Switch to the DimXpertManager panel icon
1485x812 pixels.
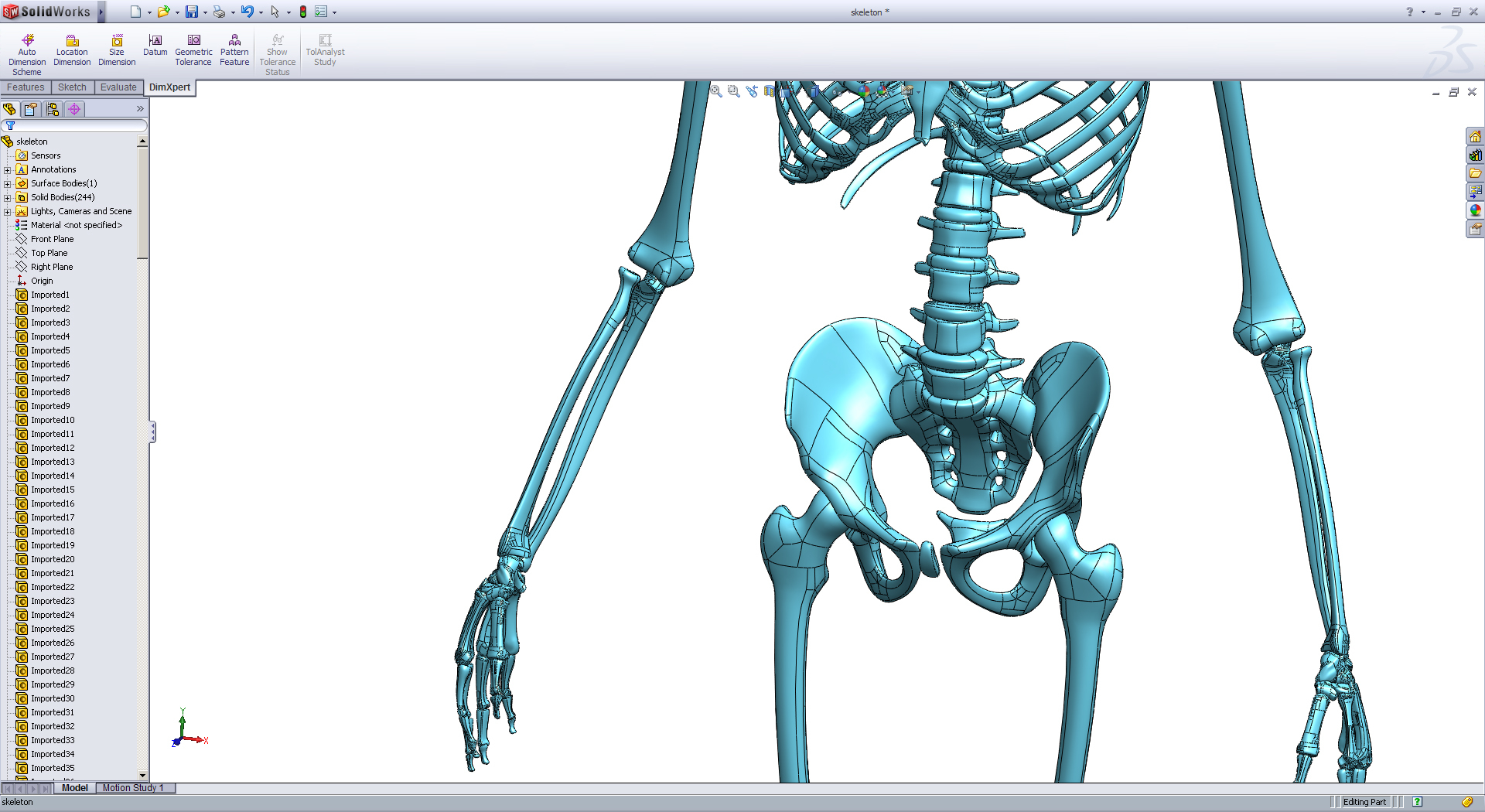pos(74,109)
